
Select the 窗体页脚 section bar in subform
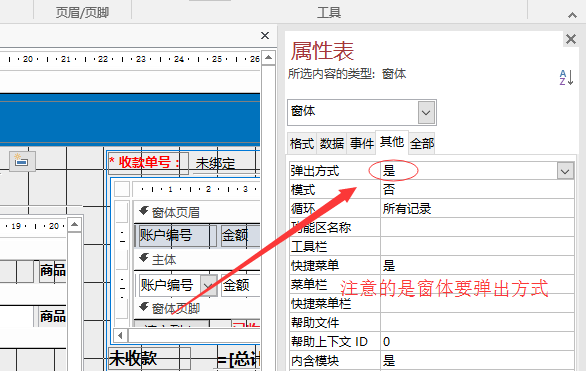(x=197, y=308)
